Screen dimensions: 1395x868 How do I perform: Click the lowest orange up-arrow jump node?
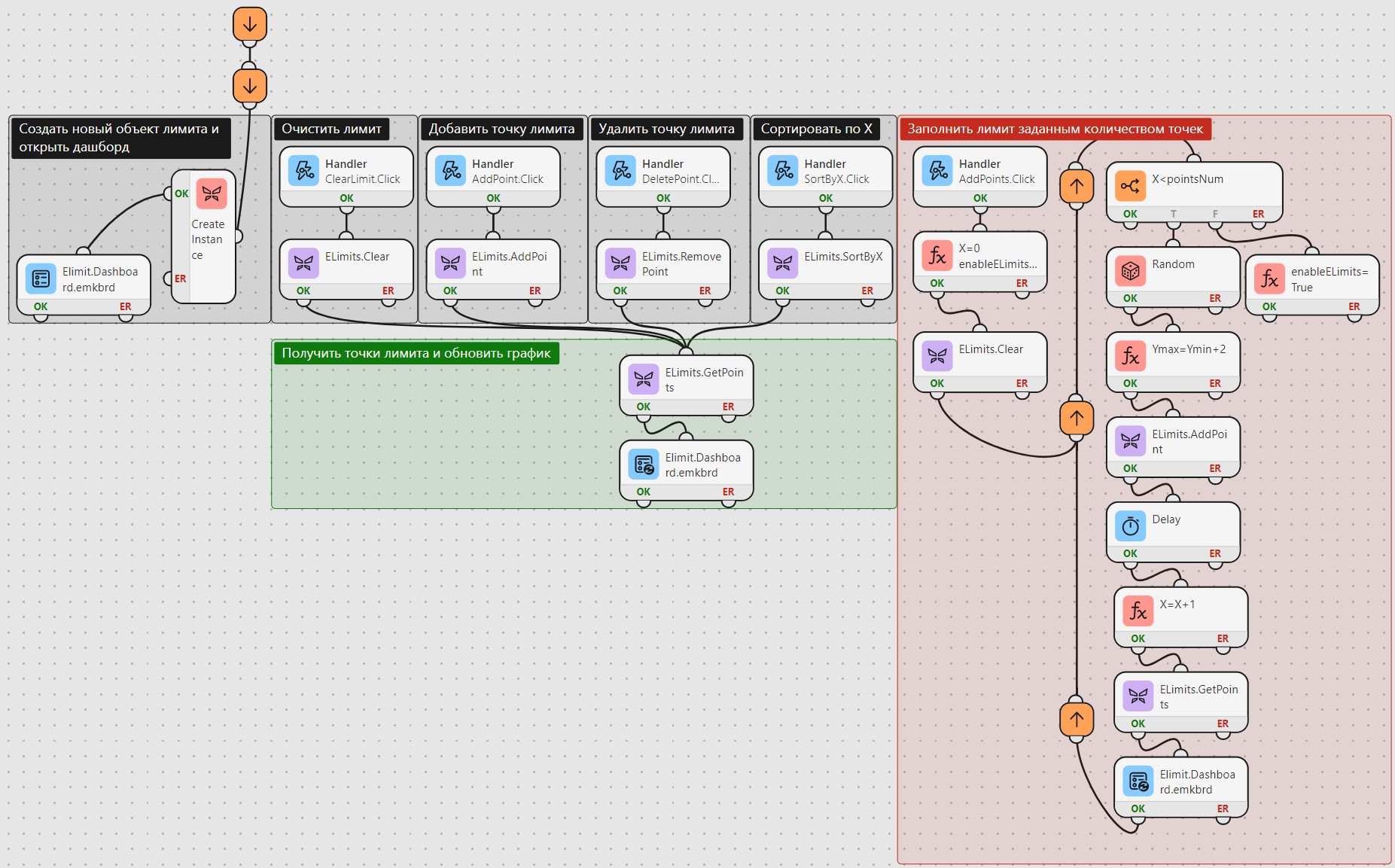tap(1077, 719)
